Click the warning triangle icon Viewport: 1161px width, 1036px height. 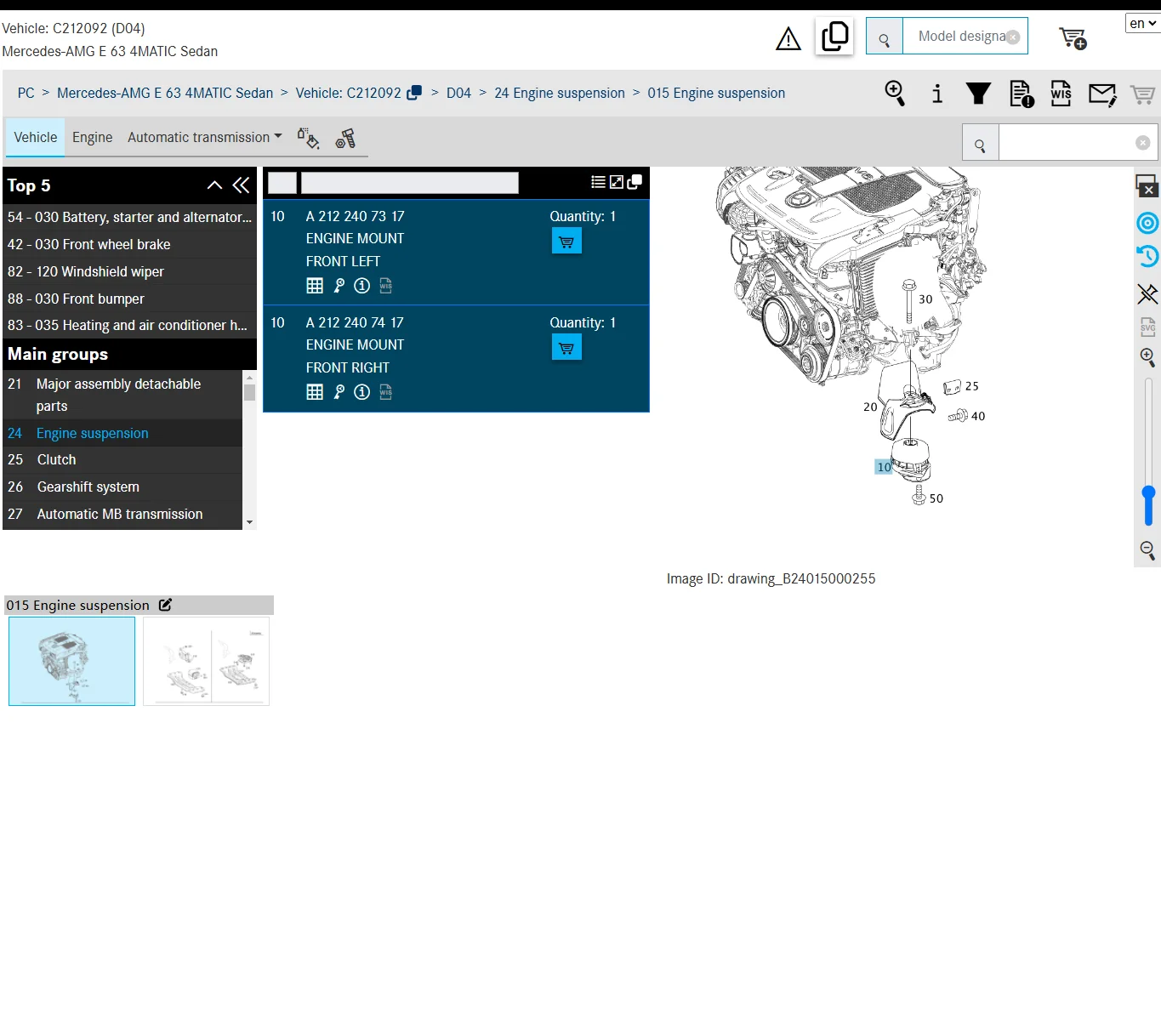[788, 39]
